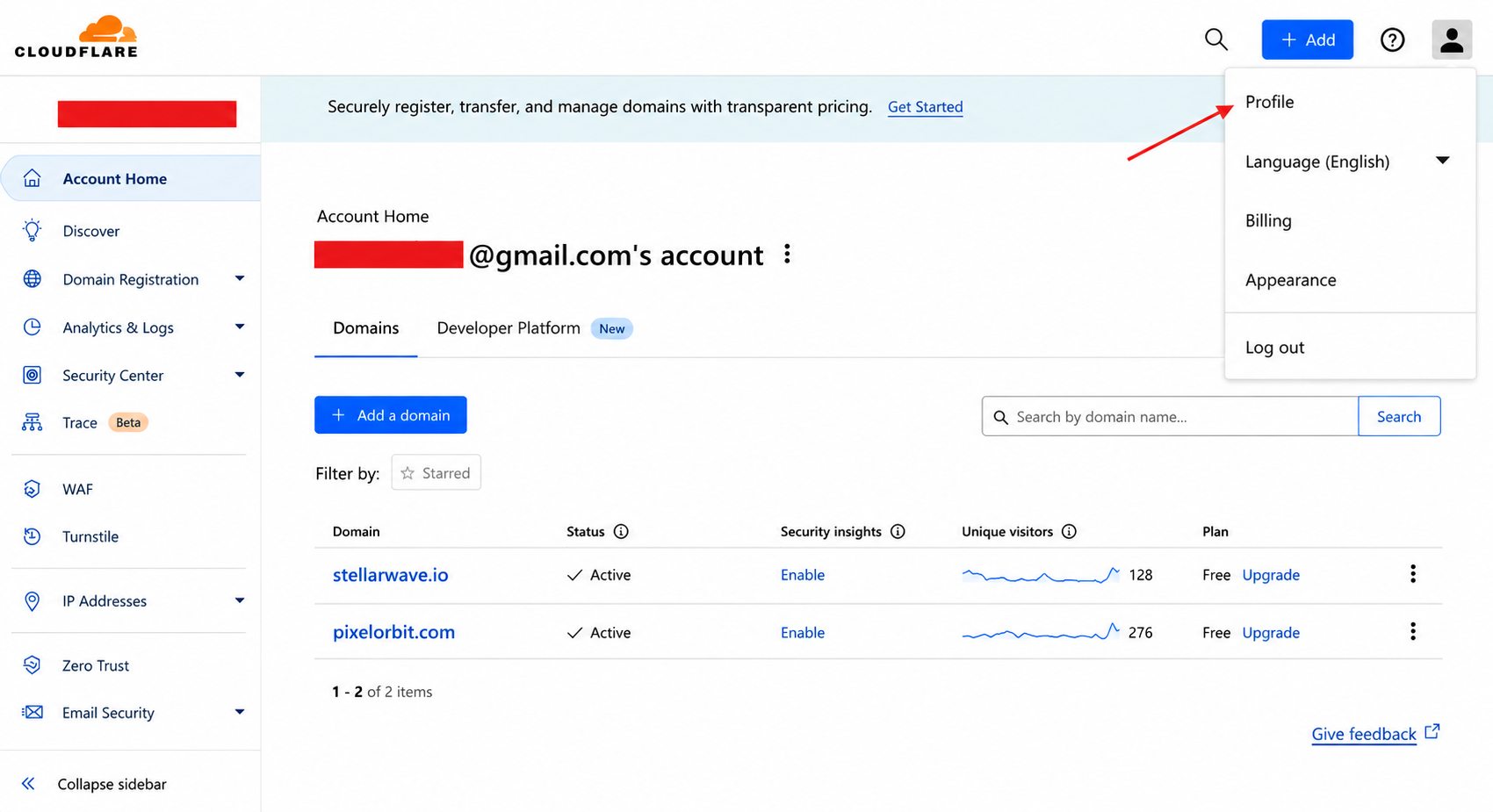Screen dimensions: 1493x812
Task: Click the Email Security envelope icon
Action: [x=32, y=712]
